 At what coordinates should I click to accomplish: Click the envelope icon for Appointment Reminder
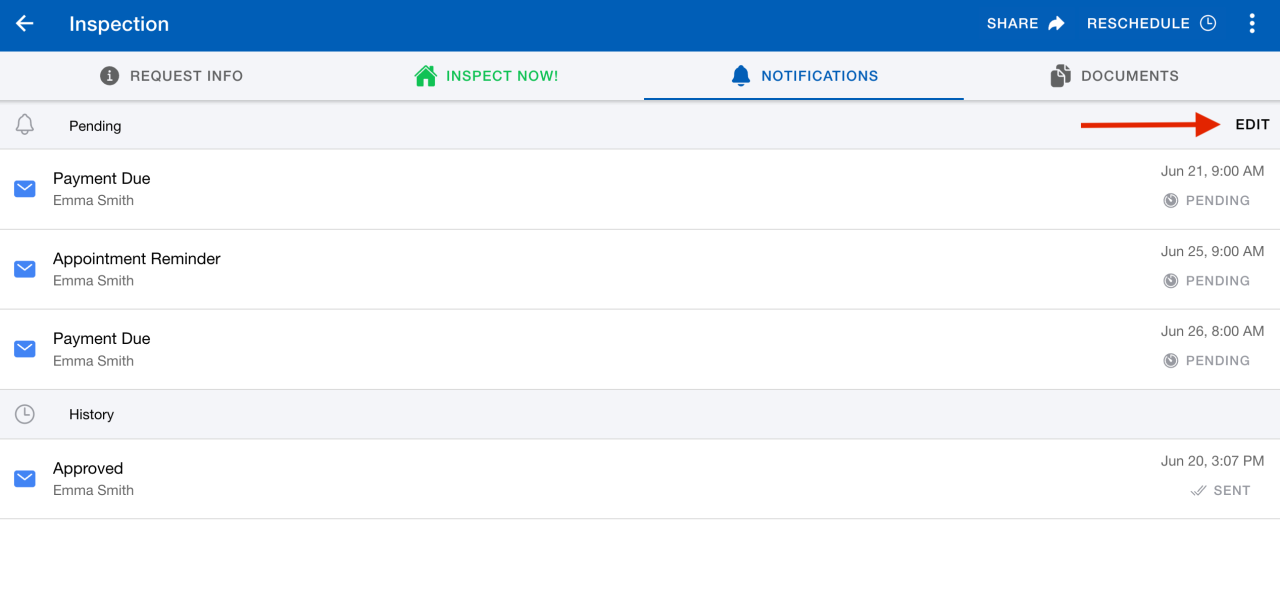[x=24, y=268]
